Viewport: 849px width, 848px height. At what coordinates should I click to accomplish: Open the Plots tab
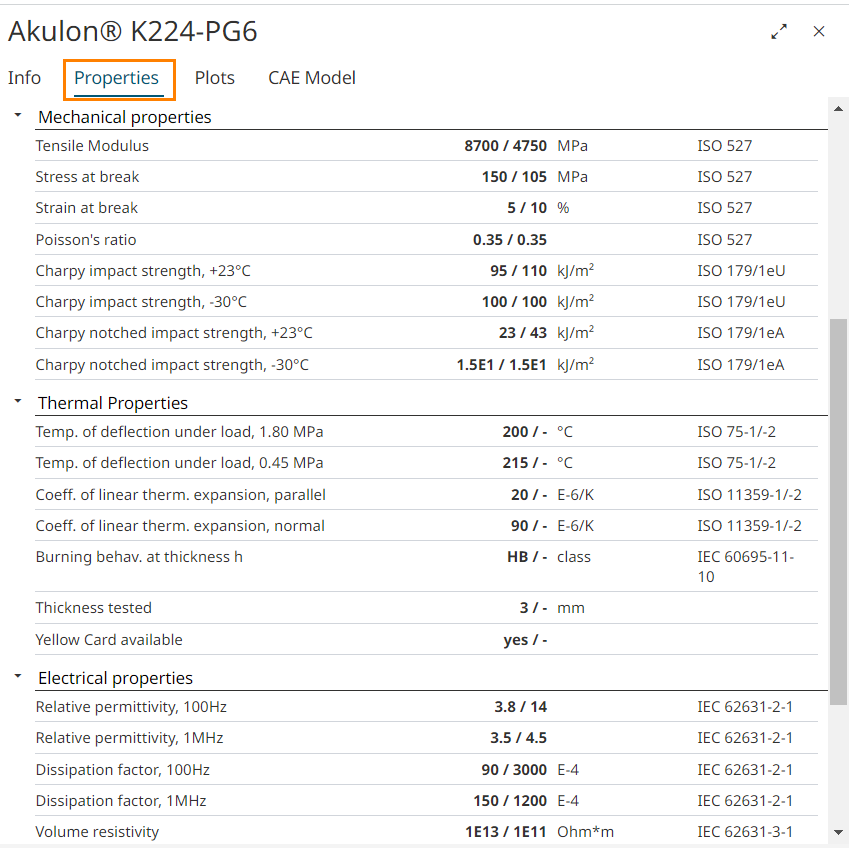pyautogui.click(x=215, y=78)
